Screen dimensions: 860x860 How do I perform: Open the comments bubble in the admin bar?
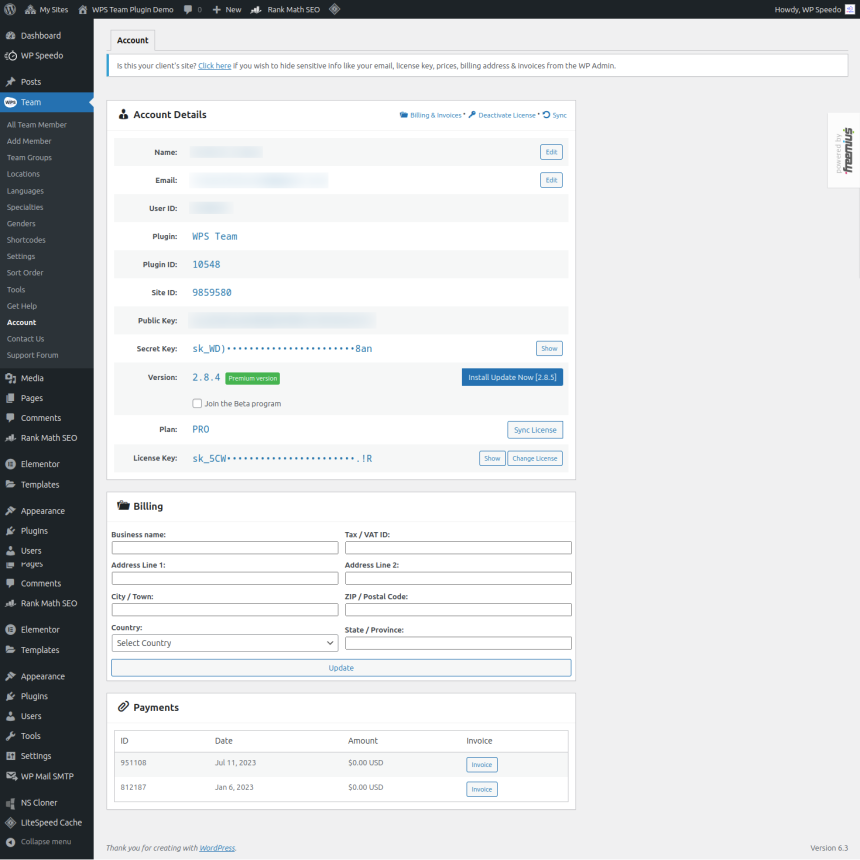189,9
